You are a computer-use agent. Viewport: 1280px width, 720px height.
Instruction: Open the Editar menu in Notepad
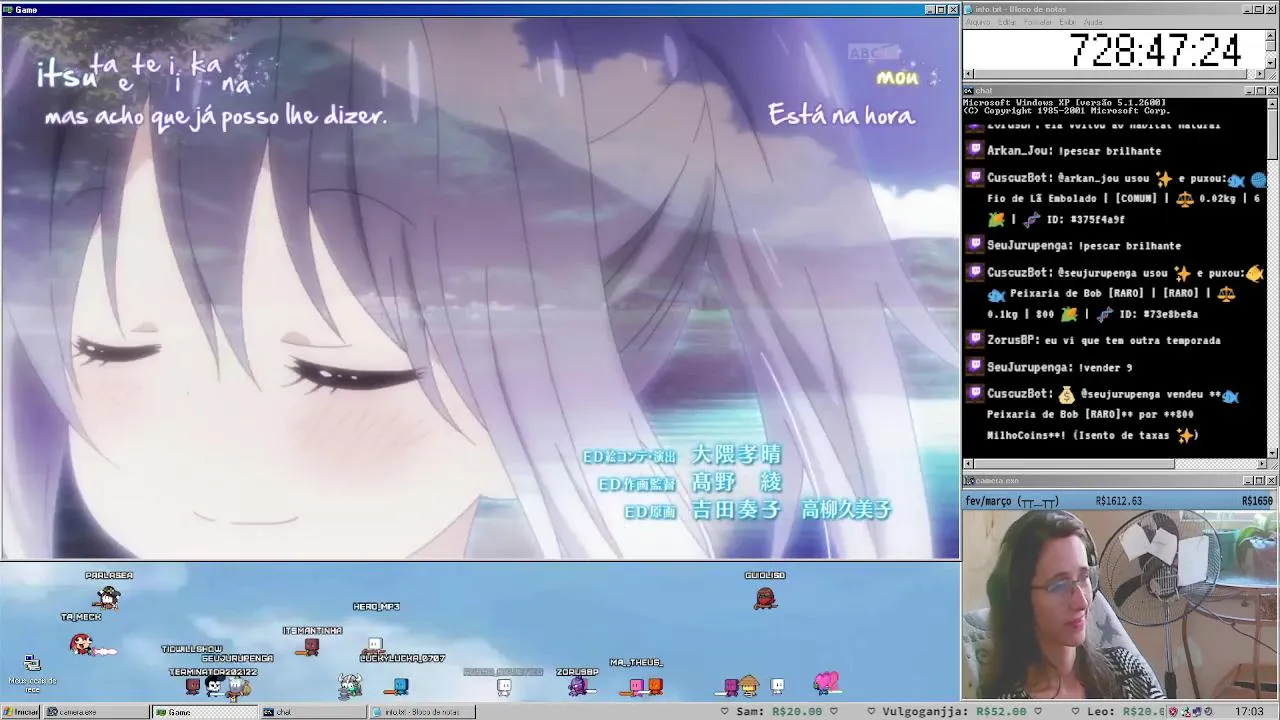point(1007,22)
